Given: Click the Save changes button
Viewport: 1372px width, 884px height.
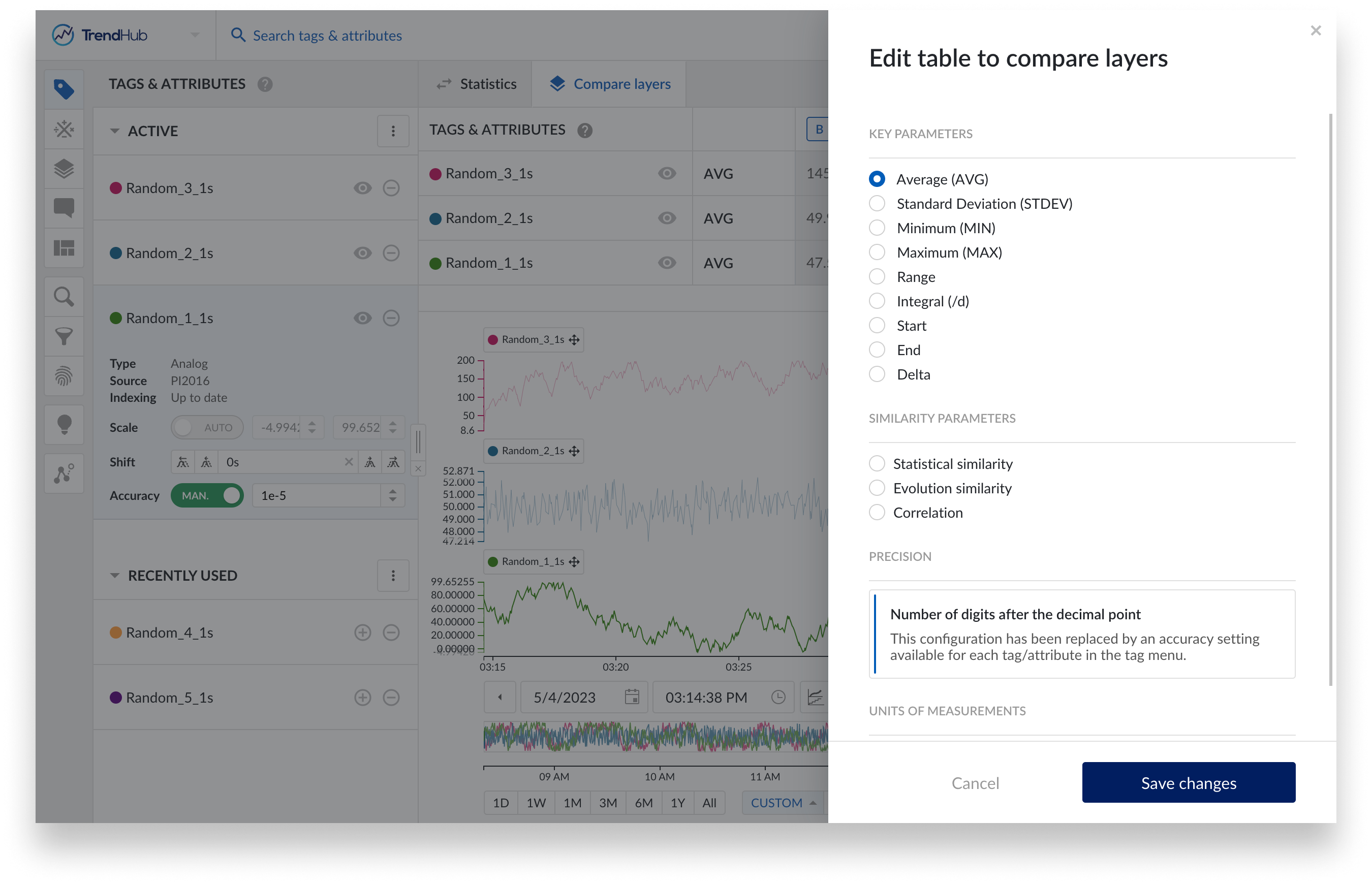Looking at the screenshot, I should [x=1188, y=783].
